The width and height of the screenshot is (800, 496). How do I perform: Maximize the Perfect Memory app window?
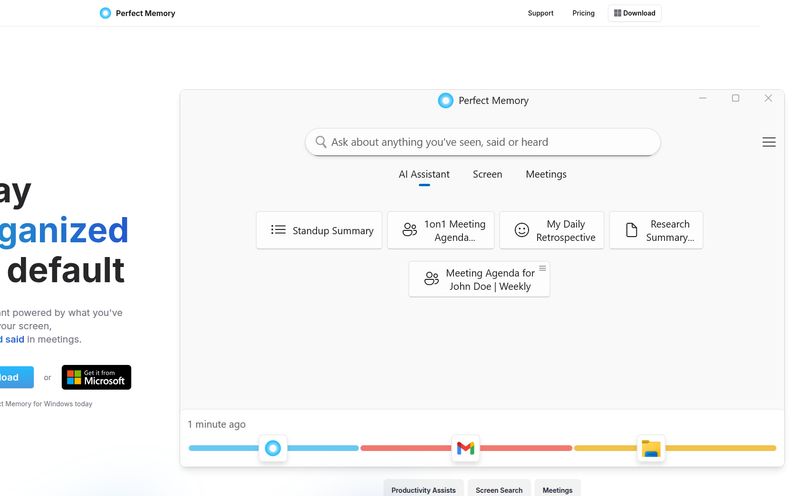point(735,98)
